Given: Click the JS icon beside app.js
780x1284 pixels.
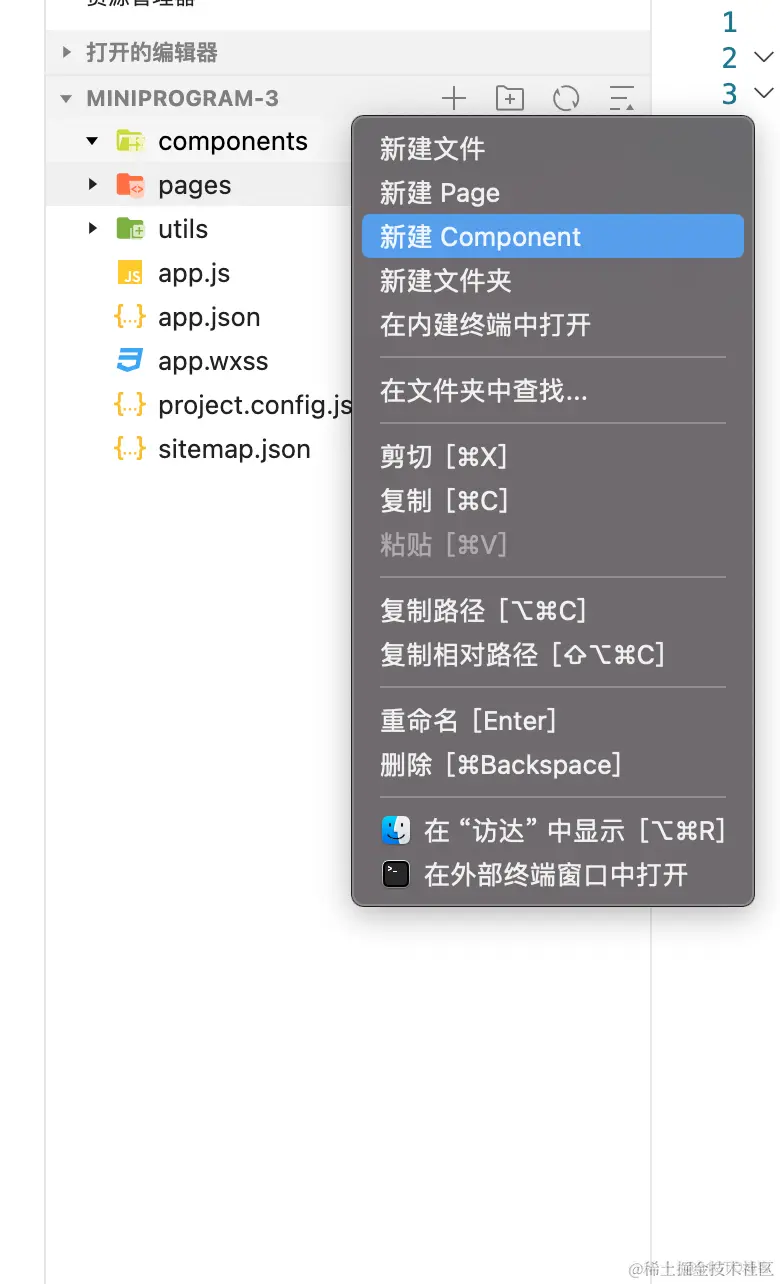Looking at the screenshot, I should [x=130, y=273].
